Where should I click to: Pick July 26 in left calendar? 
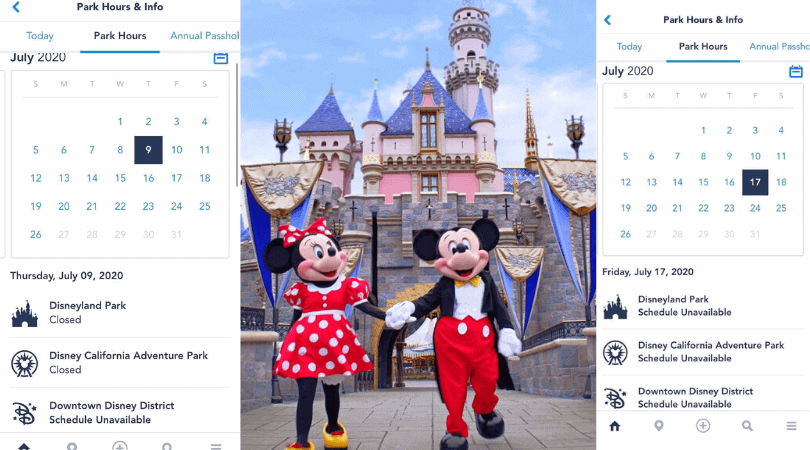pyautogui.click(x=36, y=235)
